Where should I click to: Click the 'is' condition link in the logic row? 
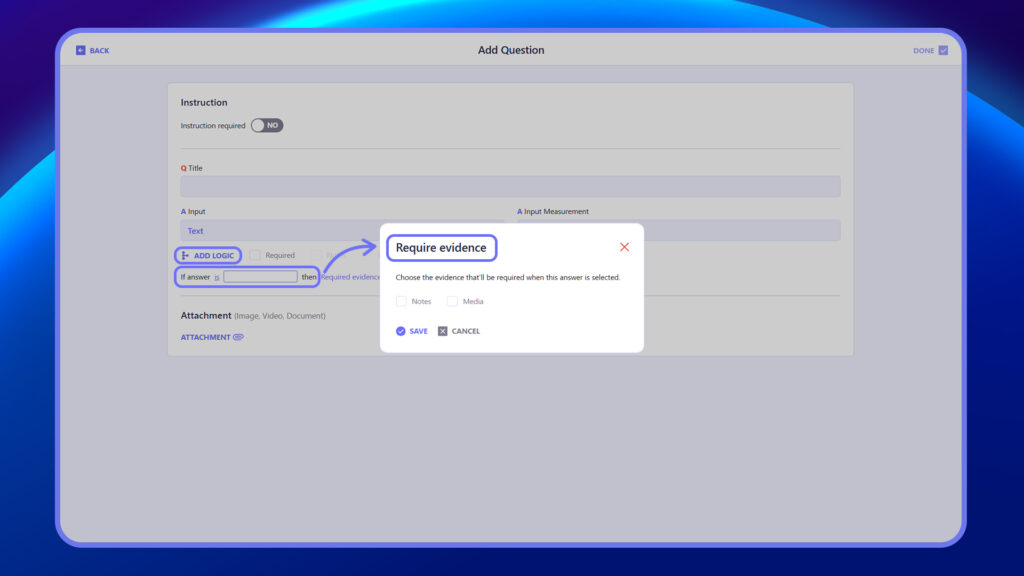217,278
